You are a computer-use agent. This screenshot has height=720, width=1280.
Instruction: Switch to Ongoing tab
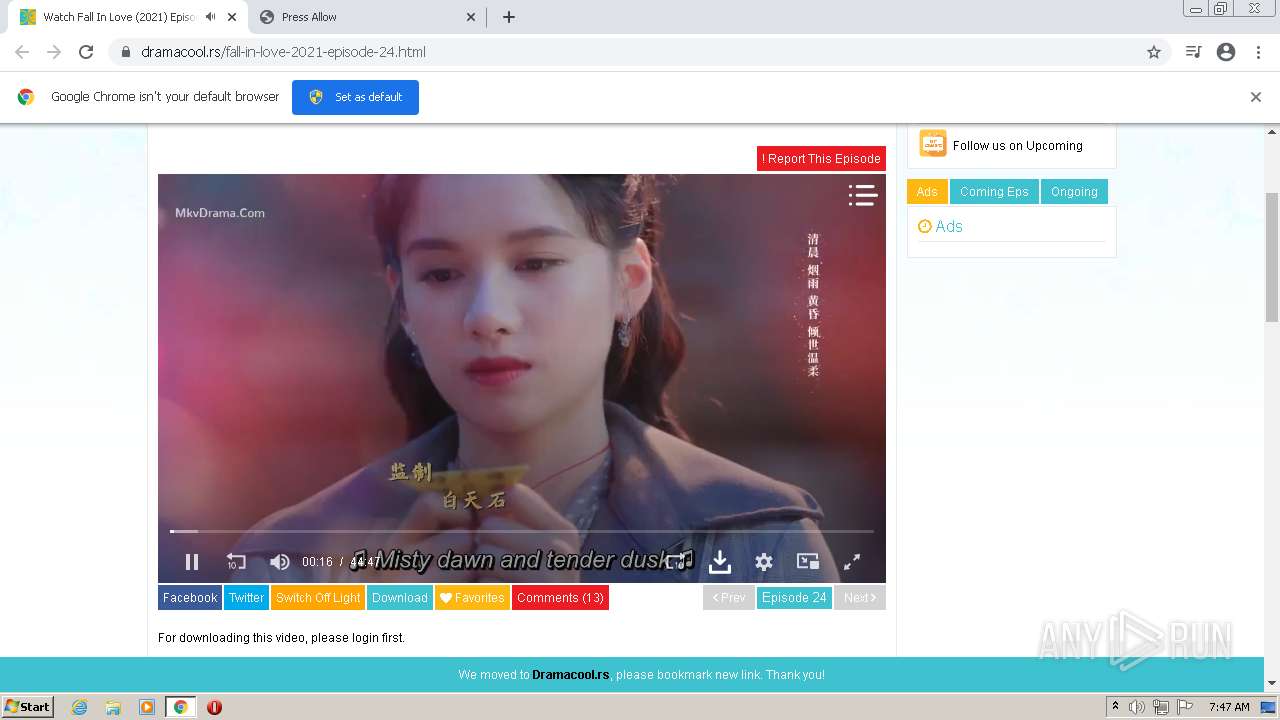pyautogui.click(x=1074, y=192)
